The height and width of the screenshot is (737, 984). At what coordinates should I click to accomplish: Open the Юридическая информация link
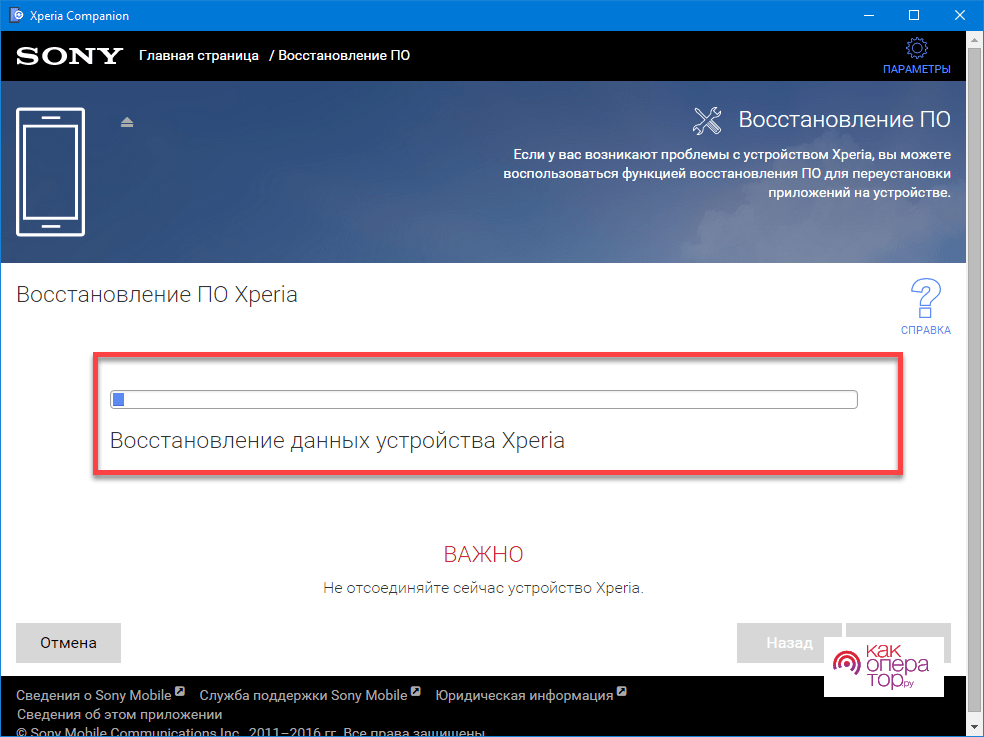(525, 695)
